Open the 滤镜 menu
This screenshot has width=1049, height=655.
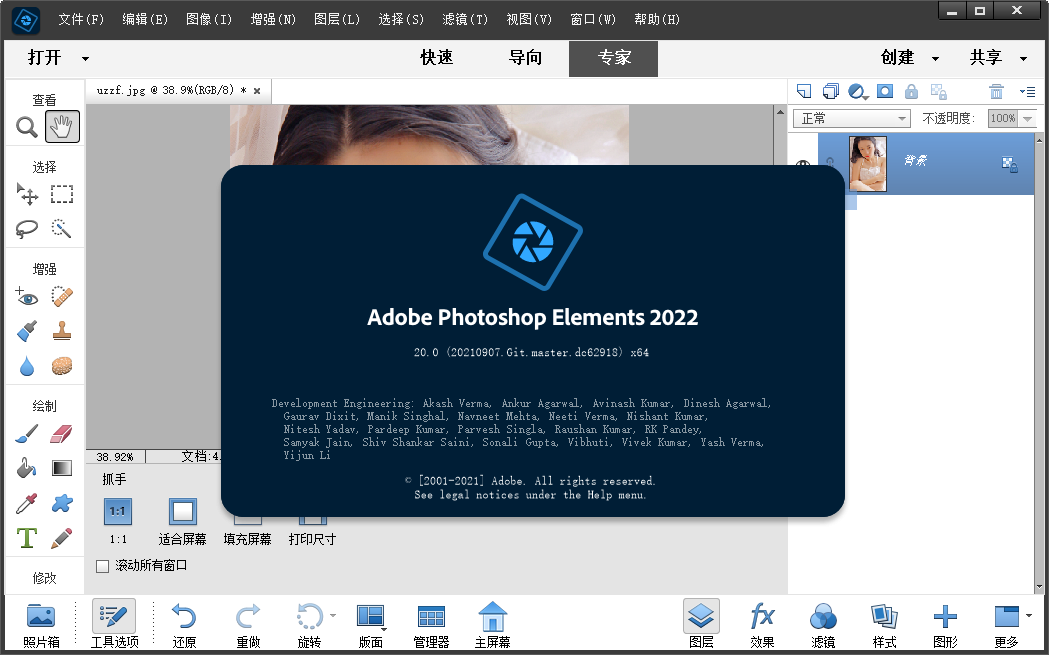465,18
